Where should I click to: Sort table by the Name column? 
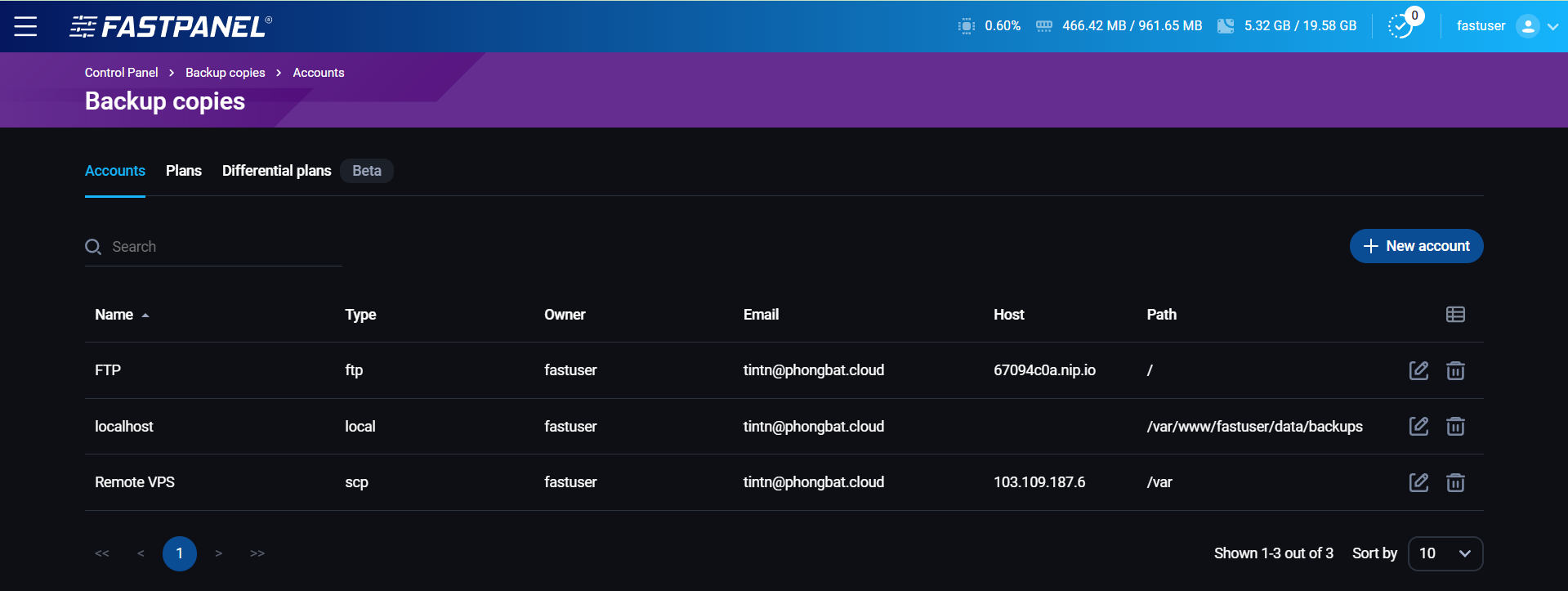114,315
